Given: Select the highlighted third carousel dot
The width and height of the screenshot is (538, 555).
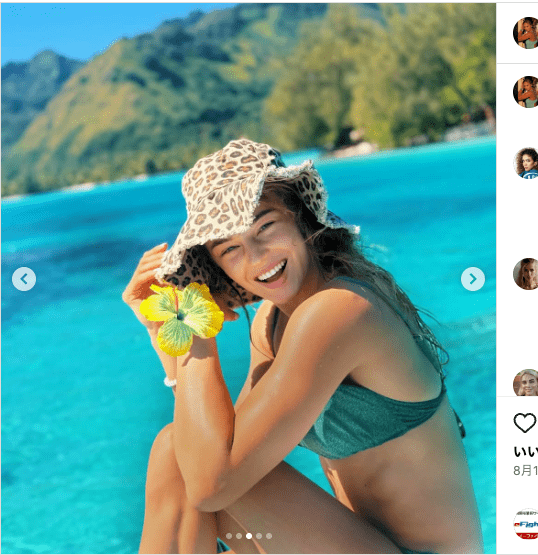Looking at the screenshot, I should pyautogui.click(x=249, y=536).
